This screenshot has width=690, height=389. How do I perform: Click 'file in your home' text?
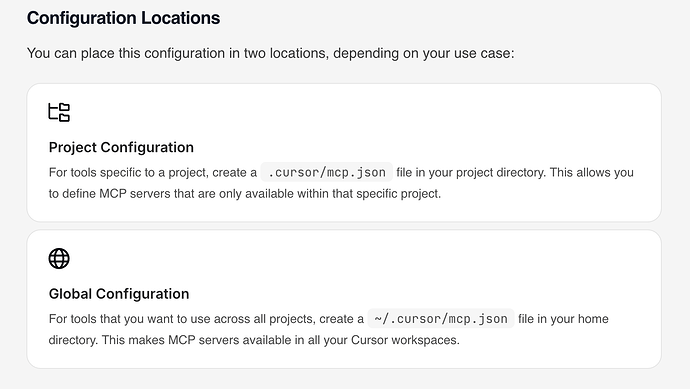563,319
